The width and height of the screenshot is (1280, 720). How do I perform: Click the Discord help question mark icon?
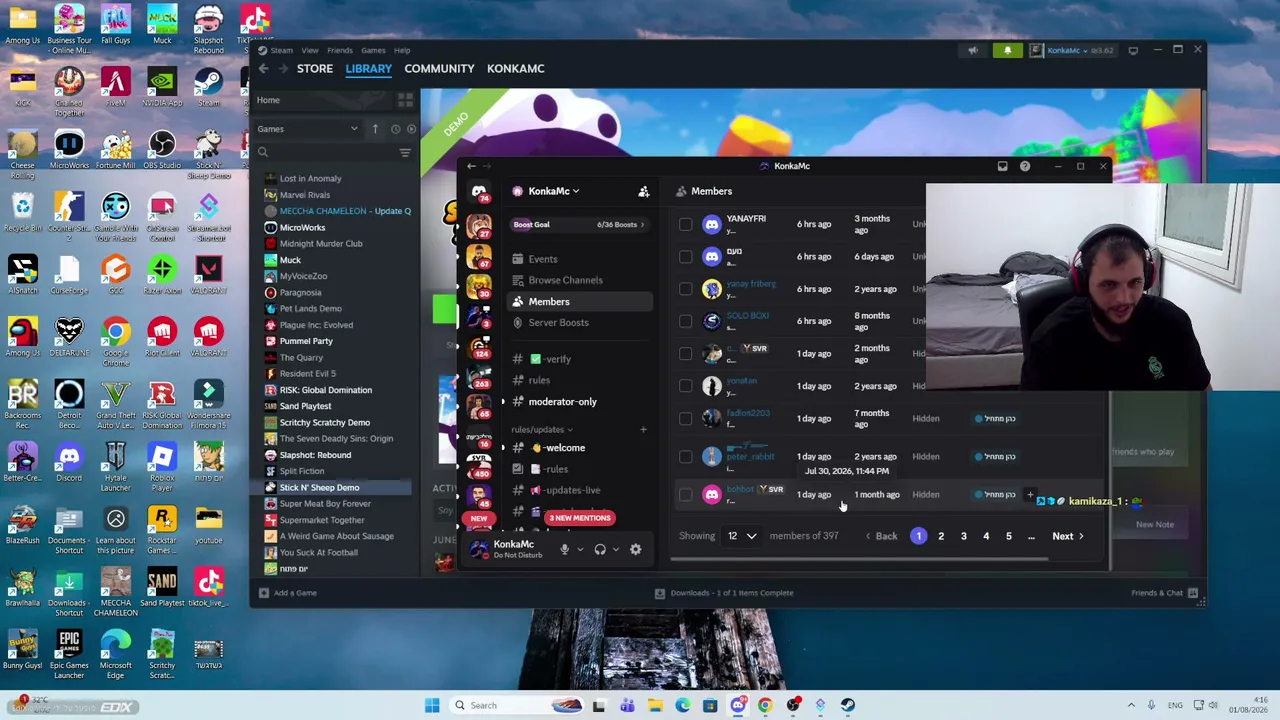coord(1025,166)
